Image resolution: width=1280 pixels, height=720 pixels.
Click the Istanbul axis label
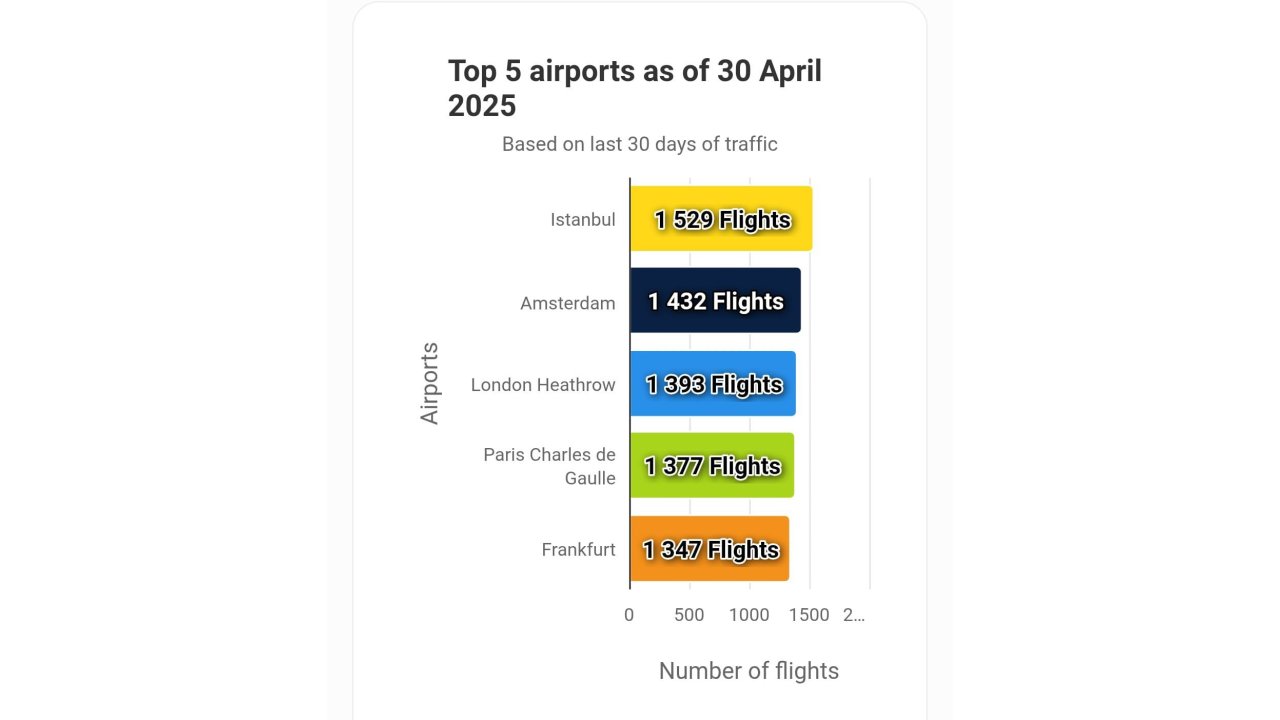[583, 220]
